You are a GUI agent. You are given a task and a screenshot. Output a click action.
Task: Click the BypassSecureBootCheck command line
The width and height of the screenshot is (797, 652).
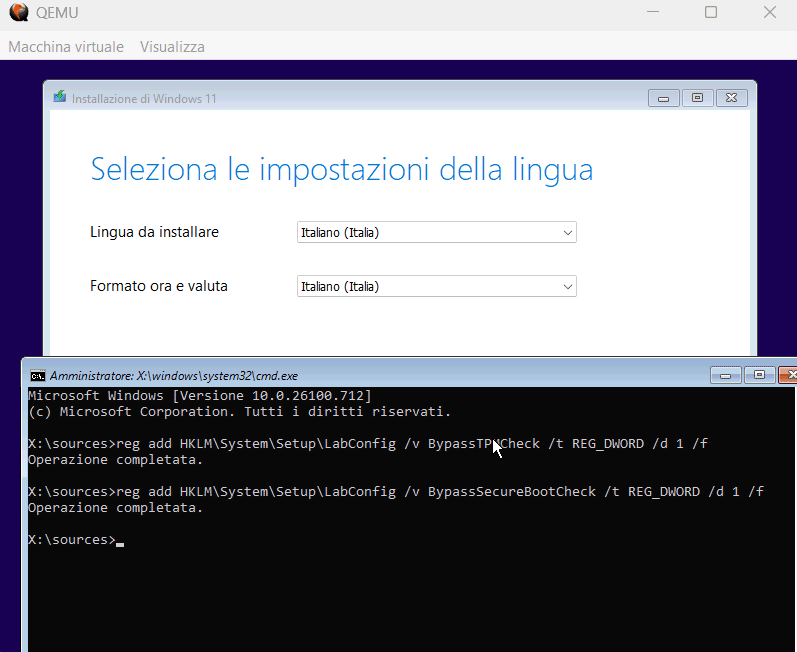(x=395, y=491)
